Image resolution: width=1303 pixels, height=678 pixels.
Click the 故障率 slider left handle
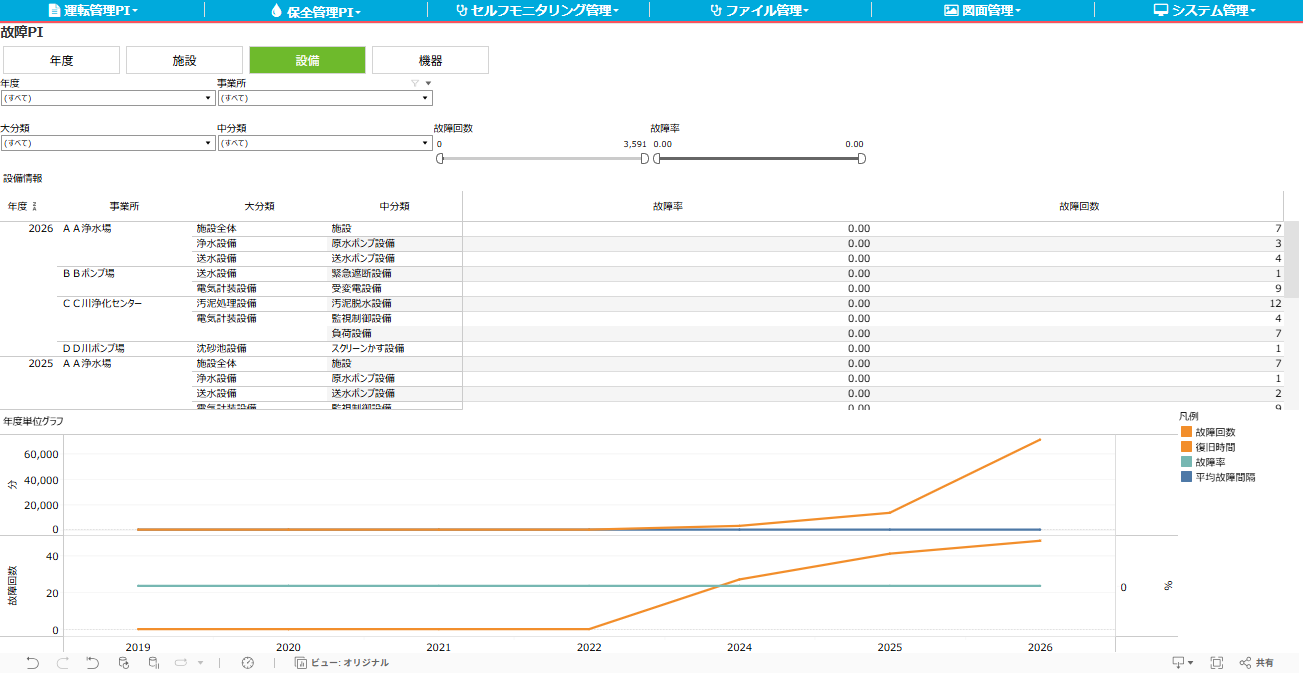tap(657, 158)
